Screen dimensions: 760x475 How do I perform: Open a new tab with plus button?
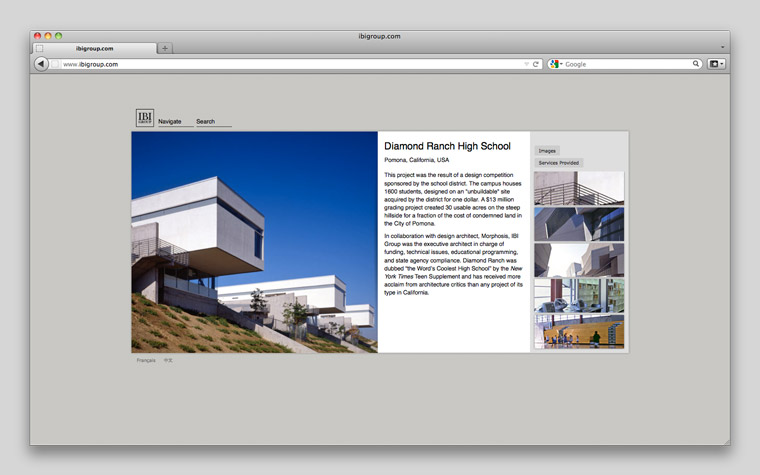[x=165, y=48]
